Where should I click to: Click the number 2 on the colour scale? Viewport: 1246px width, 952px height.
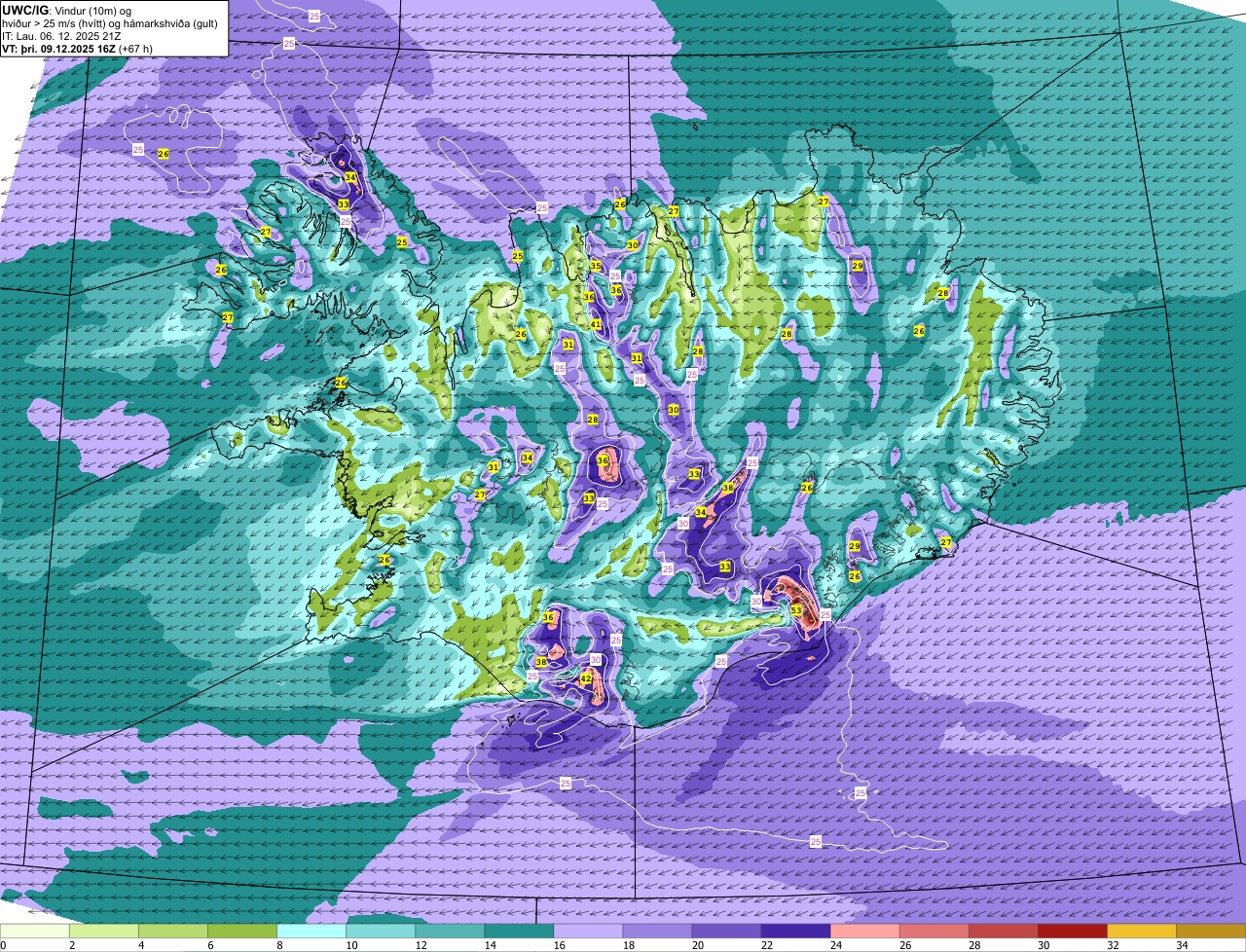[72, 945]
